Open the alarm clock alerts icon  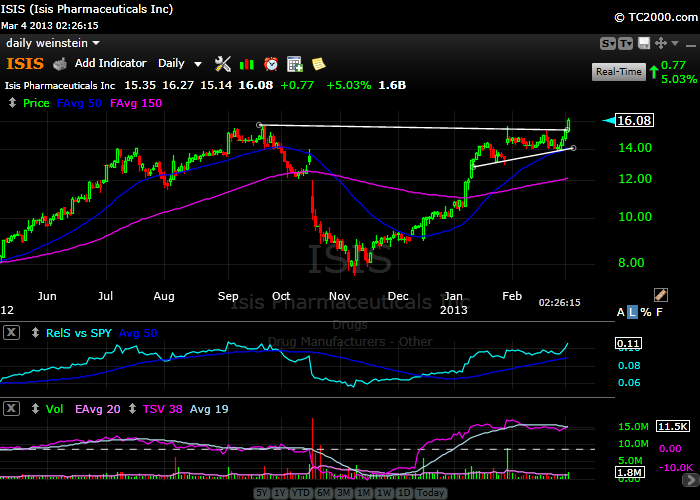pyautogui.click(x=271, y=64)
